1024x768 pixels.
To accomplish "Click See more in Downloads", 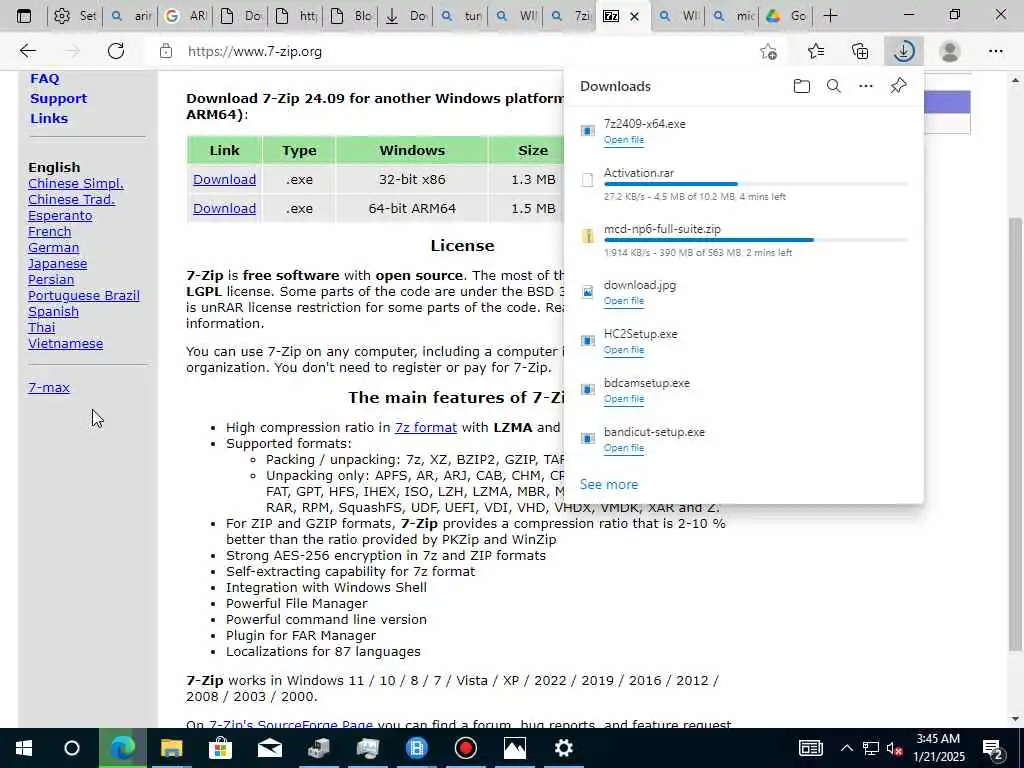I will pos(609,485).
